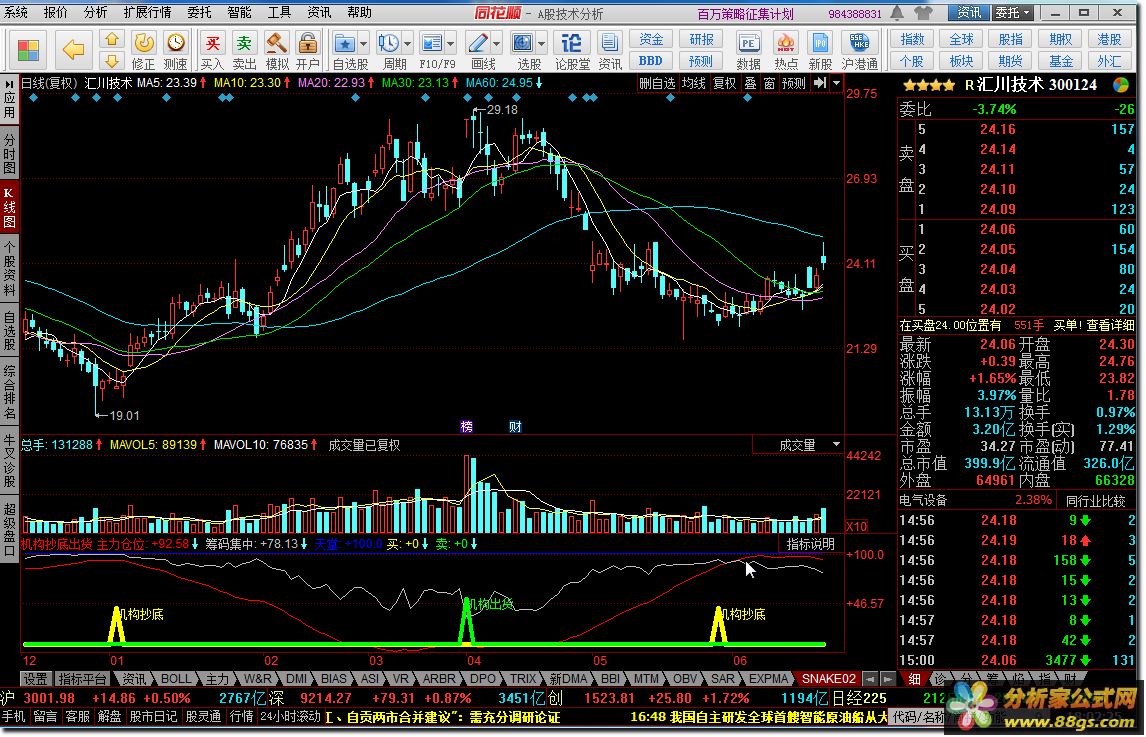Viewport: 1146px width, 737px height.
Task: Open the 系统 menu
Action: coord(15,12)
